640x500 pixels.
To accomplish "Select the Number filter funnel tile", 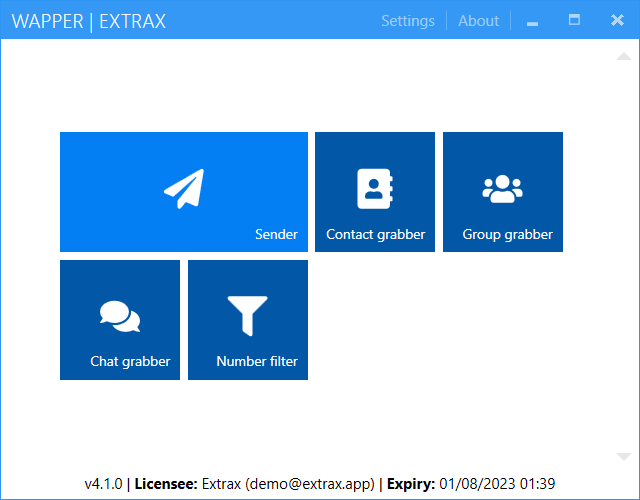I will [x=248, y=320].
